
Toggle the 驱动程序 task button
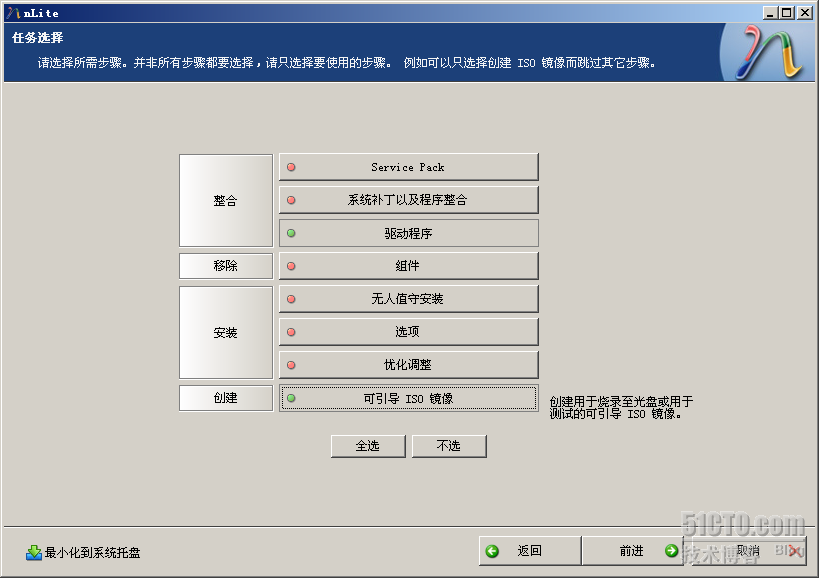(x=408, y=233)
